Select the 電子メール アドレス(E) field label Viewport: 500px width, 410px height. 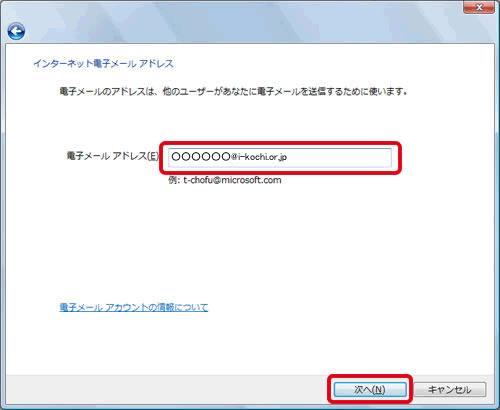[112, 156]
